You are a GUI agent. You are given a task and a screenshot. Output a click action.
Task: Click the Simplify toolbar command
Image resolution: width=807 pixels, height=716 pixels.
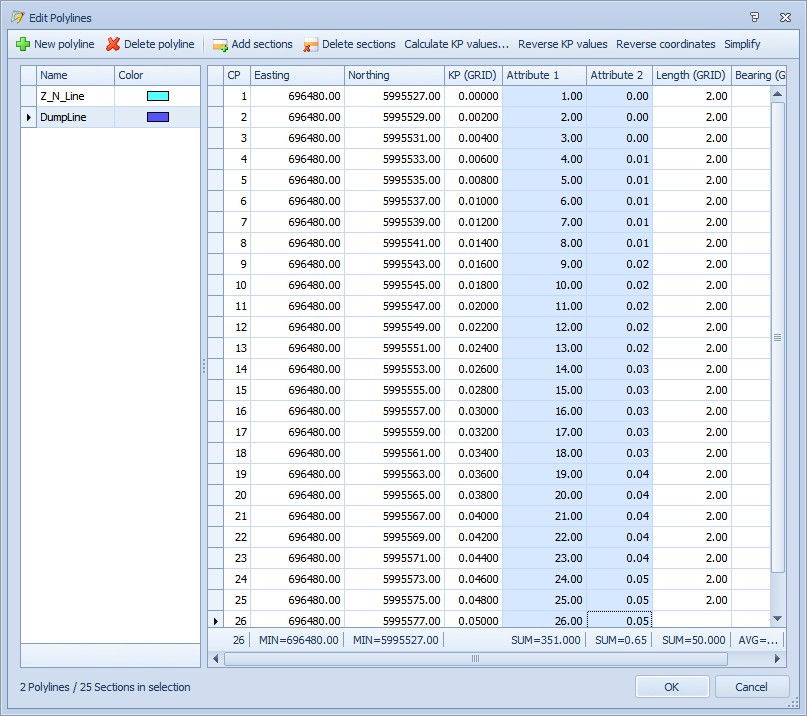(742, 44)
